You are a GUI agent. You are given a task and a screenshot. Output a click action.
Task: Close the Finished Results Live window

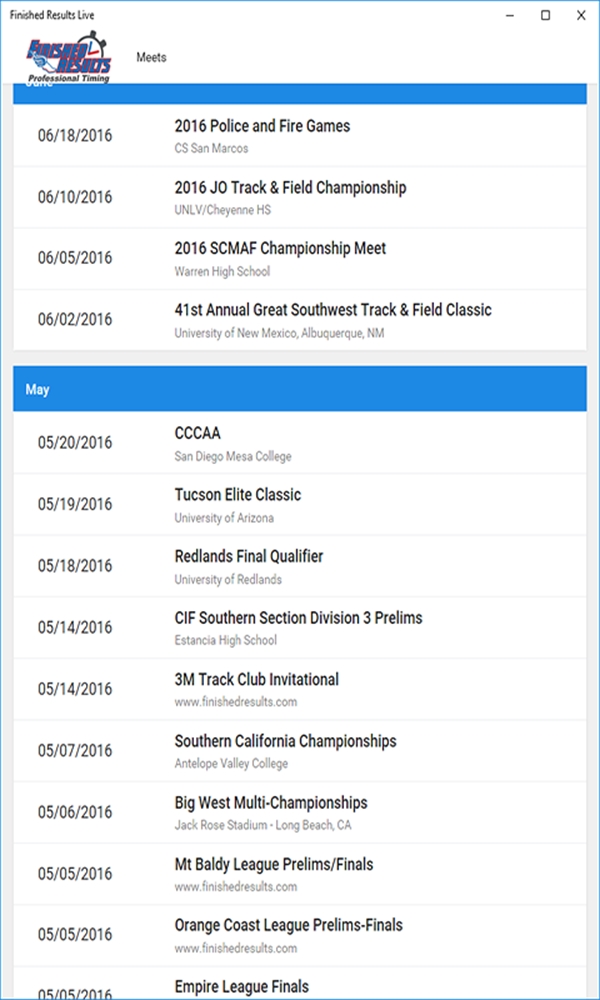tap(580, 15)
